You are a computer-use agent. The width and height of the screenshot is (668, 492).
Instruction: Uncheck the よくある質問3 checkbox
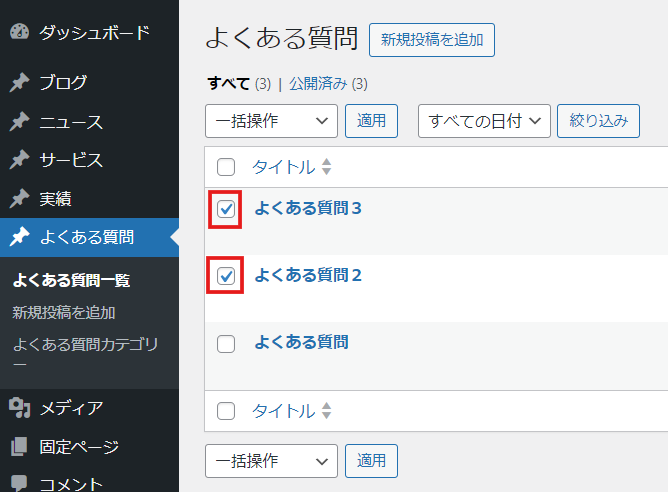[226, 209]
